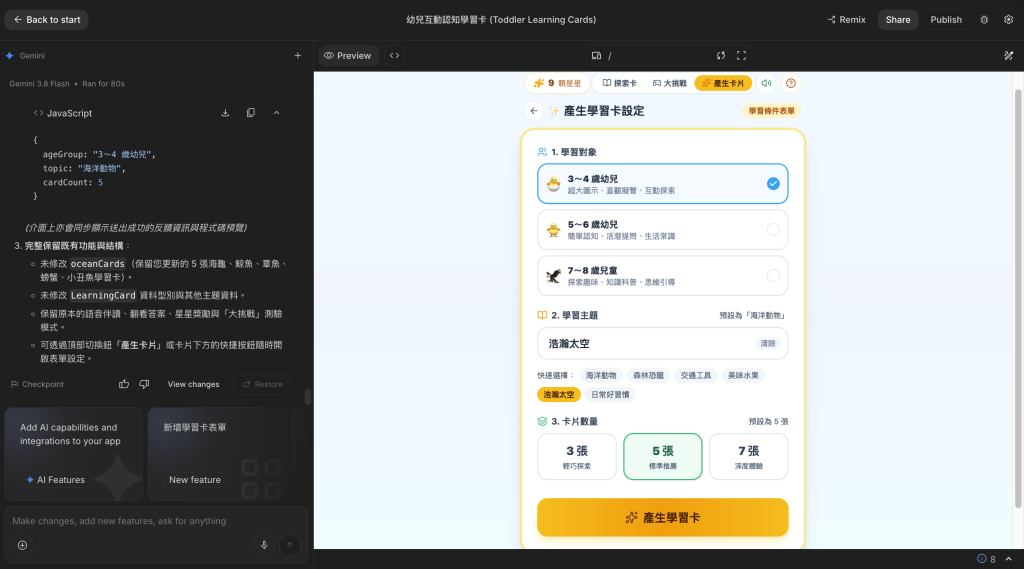Viewport: 1024px width, 569px height.
Task: Click the 產生學習卡 generate button
Action: 662,517
